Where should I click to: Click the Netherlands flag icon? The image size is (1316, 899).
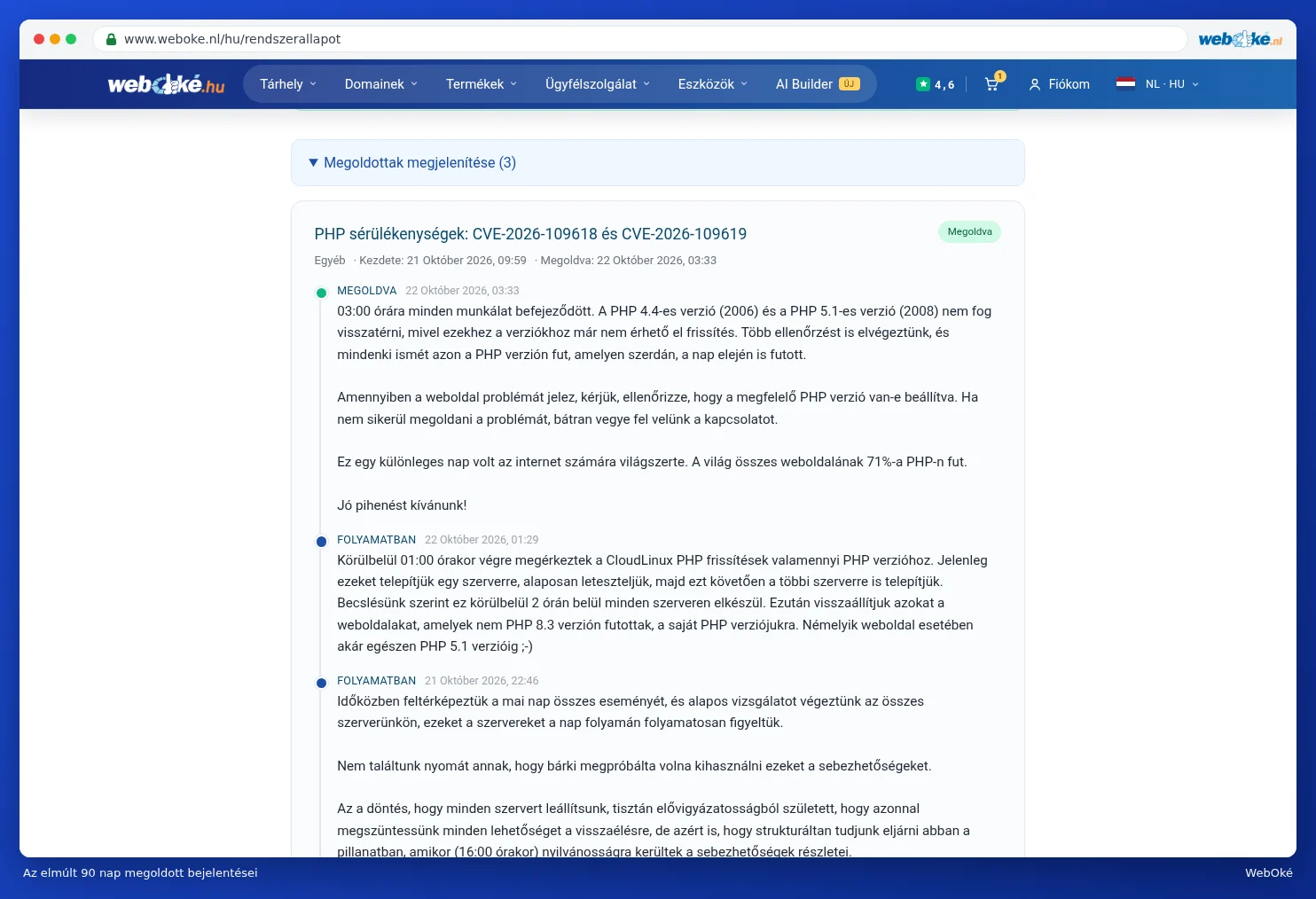[x=1125, y=84]
